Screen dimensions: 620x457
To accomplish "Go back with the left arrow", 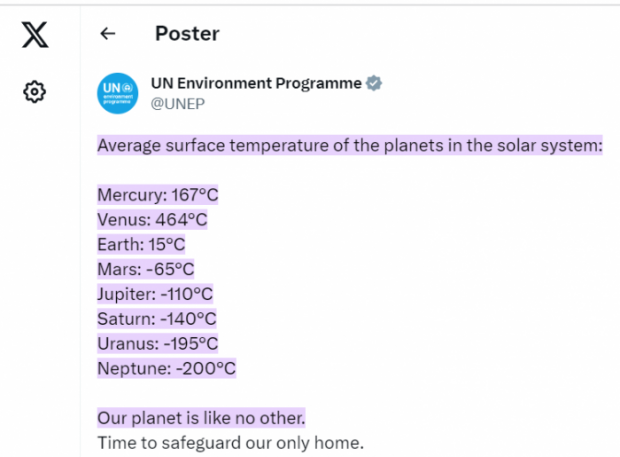I will [x=108, y=34].
